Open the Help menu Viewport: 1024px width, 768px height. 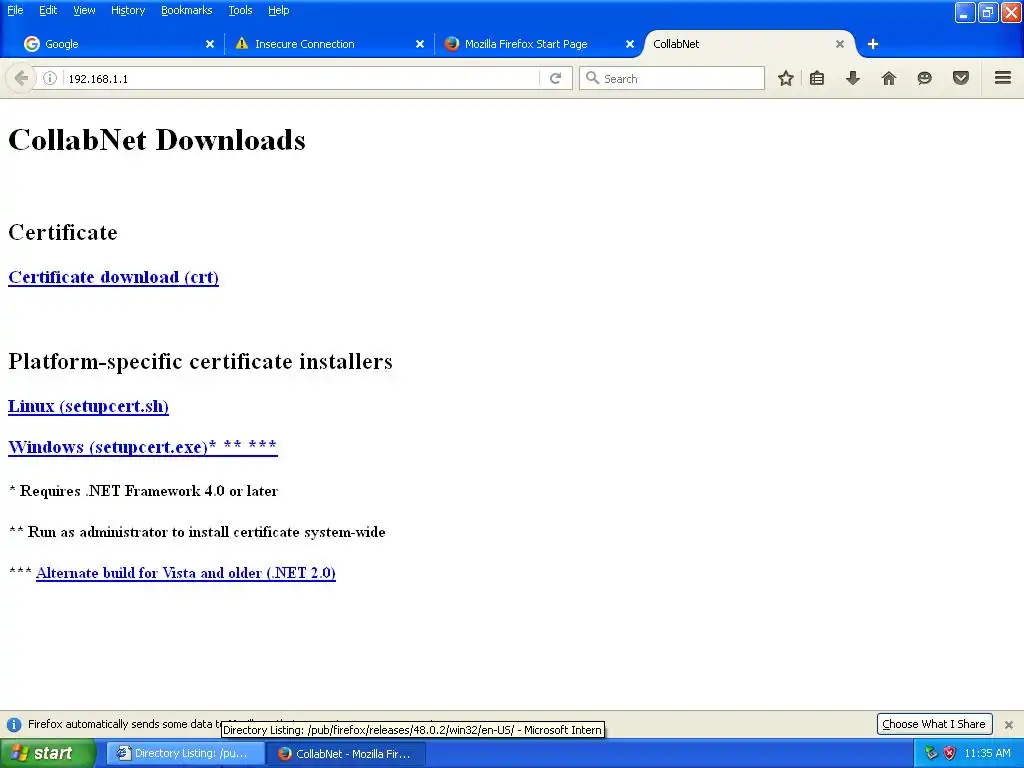pos(278,10)
